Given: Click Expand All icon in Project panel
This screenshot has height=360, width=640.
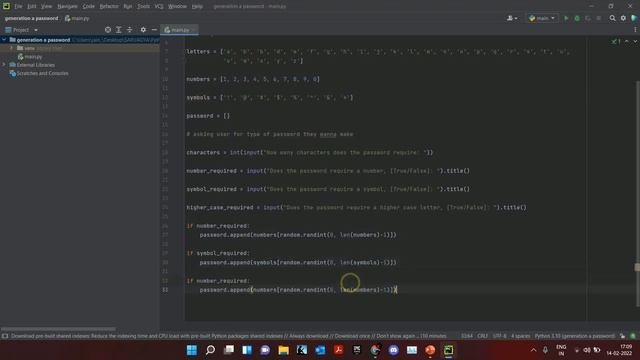Looking at the screenshot, I should click(119, 30).
